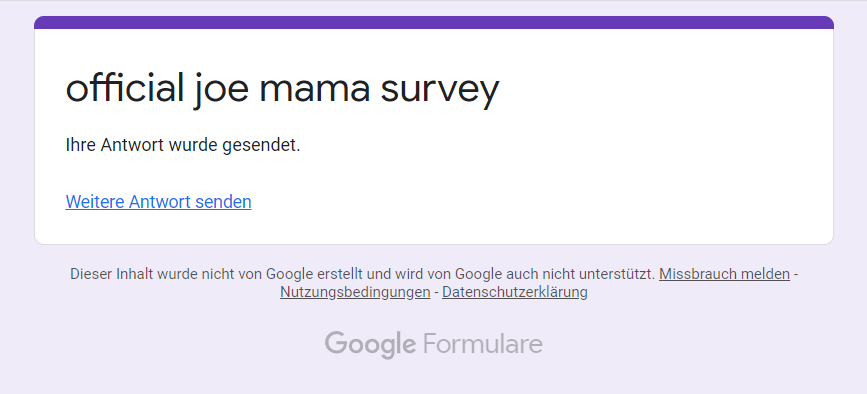Click the word mama in the title
867x394 pixels.
[x=314, y=92]
